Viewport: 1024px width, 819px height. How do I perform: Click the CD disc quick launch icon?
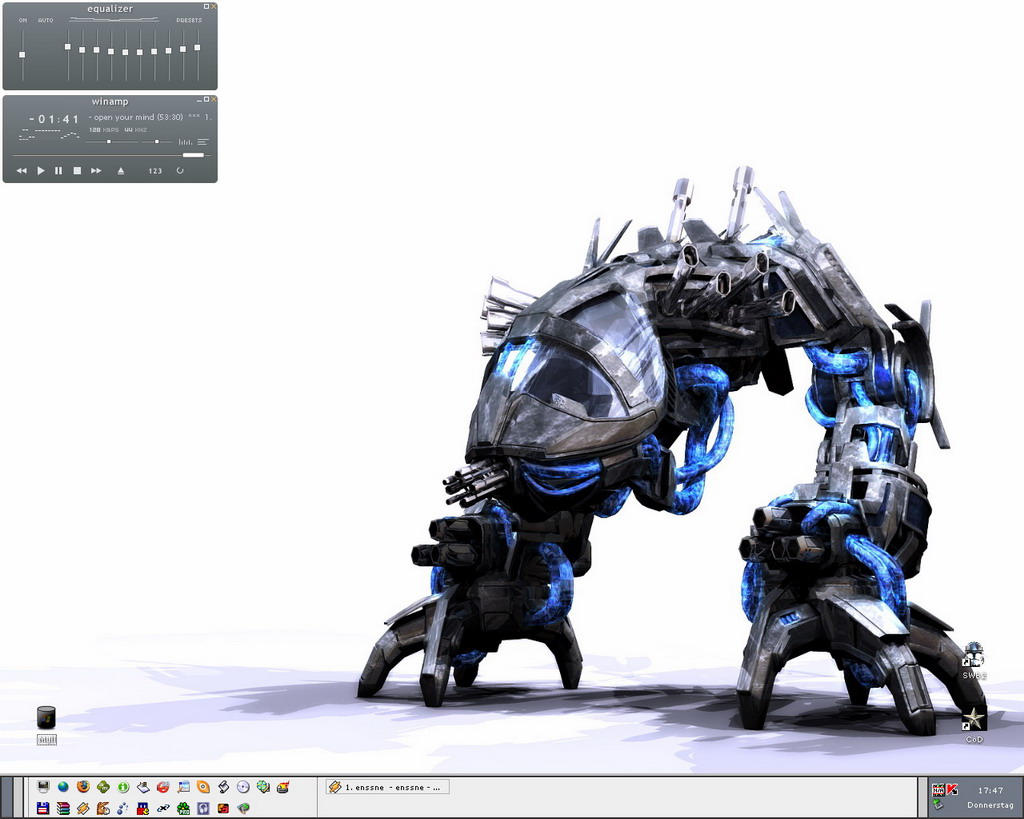[243, 787]
